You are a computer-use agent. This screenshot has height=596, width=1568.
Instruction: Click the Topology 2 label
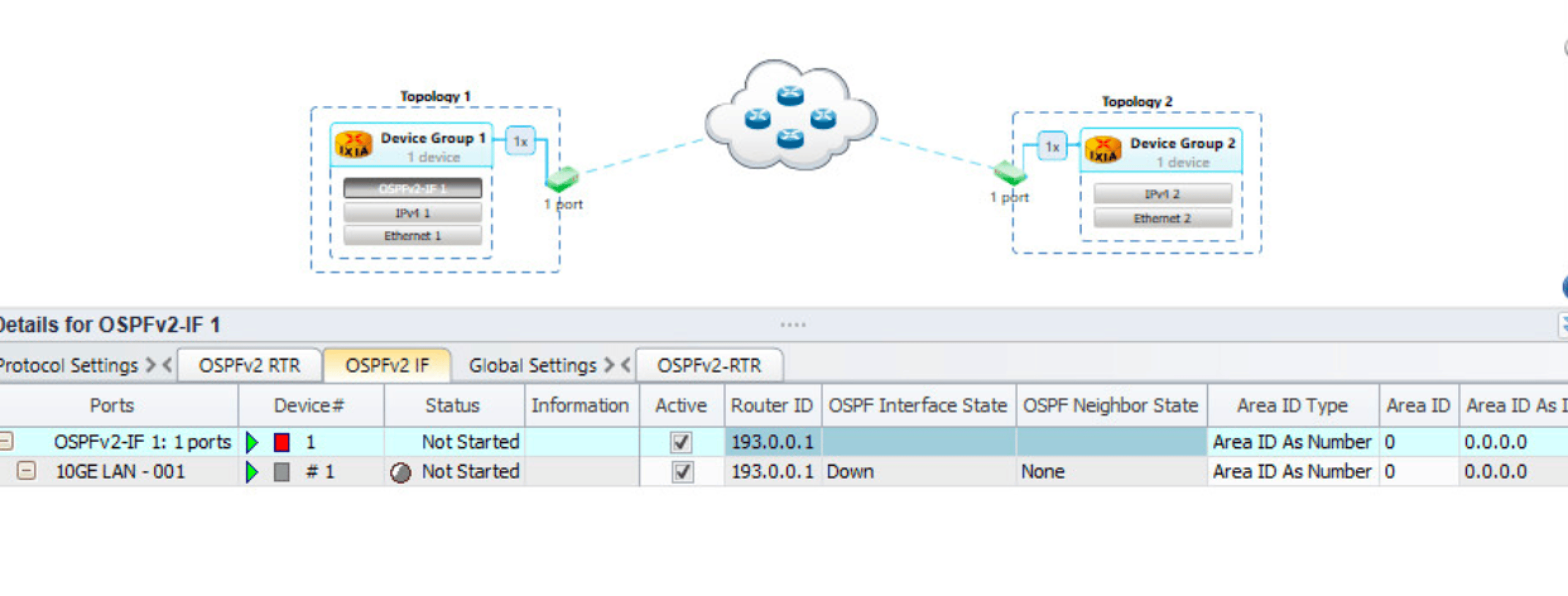1137,102
